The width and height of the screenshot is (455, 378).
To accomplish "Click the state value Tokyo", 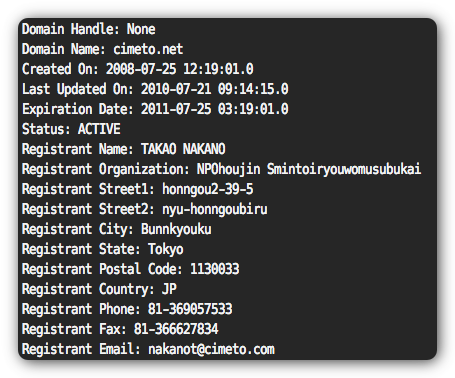I will pyautogui.click(x=166, y=249).
